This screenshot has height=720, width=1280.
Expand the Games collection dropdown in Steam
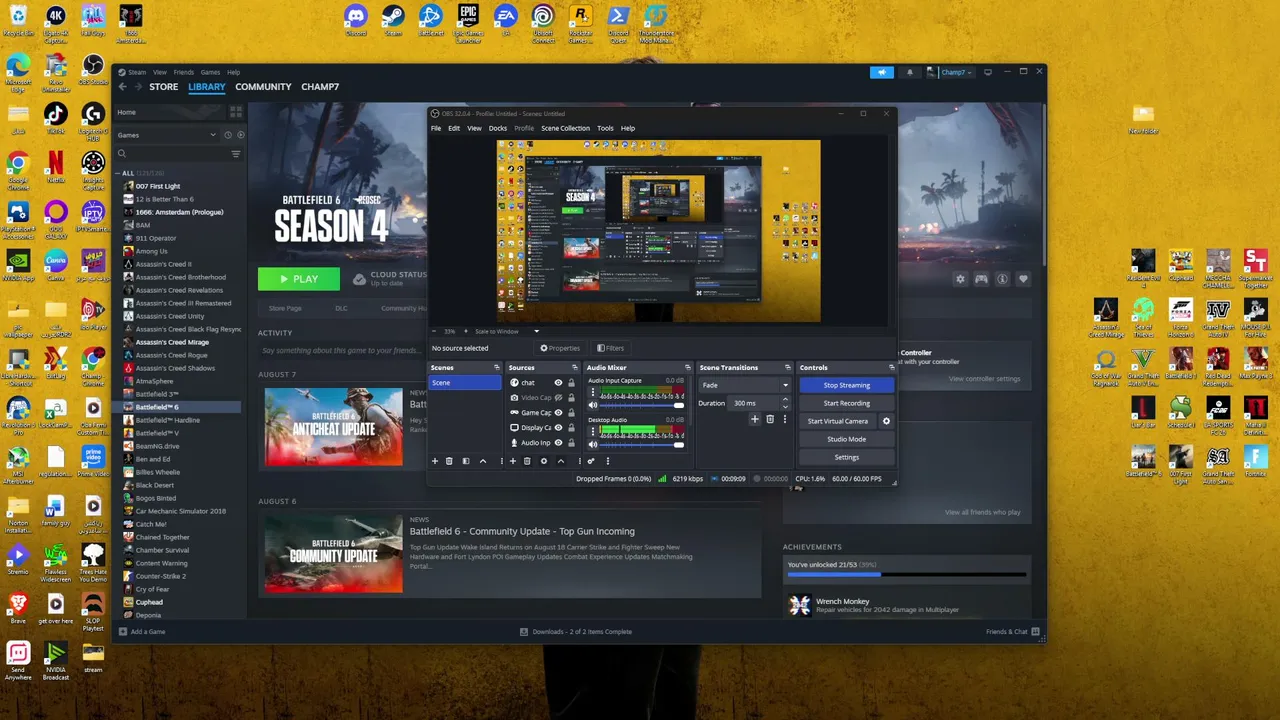166,135
